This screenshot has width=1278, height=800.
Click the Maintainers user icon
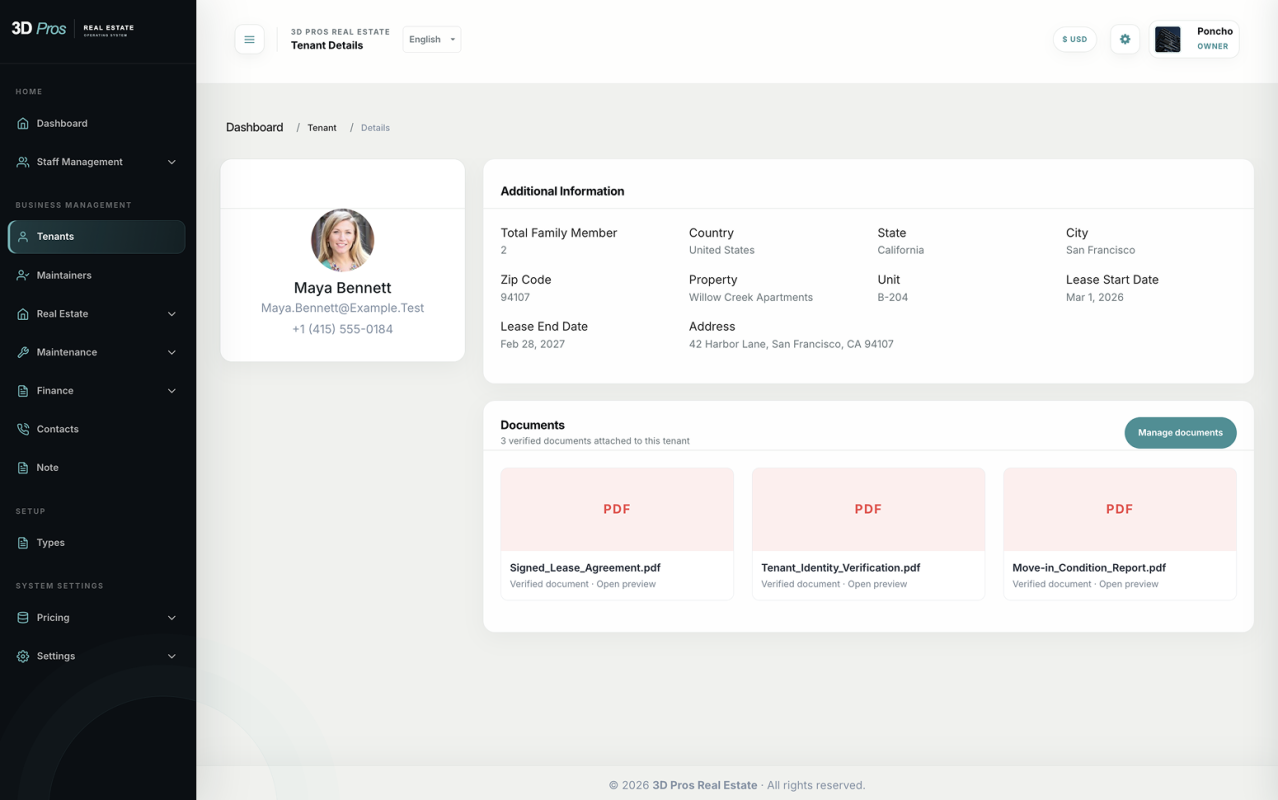pos(23,275)
